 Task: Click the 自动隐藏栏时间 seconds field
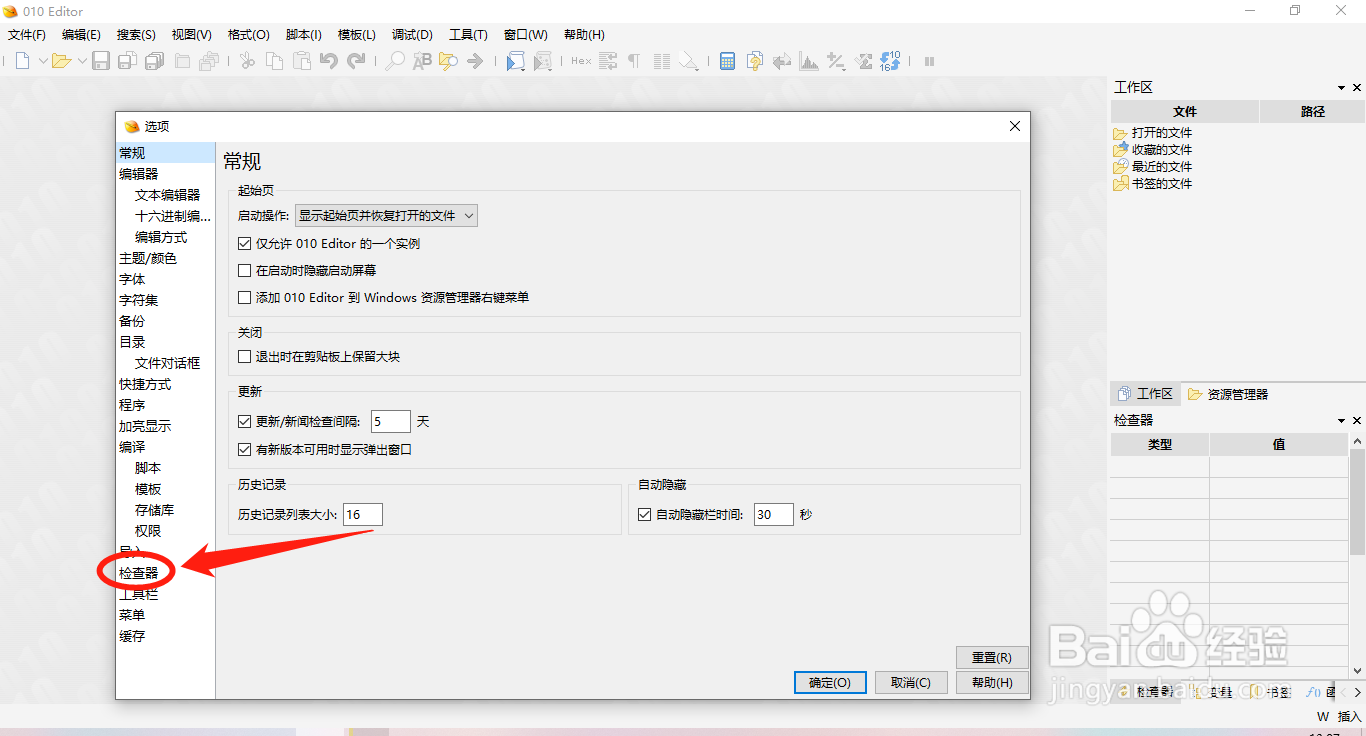(774, 514)
